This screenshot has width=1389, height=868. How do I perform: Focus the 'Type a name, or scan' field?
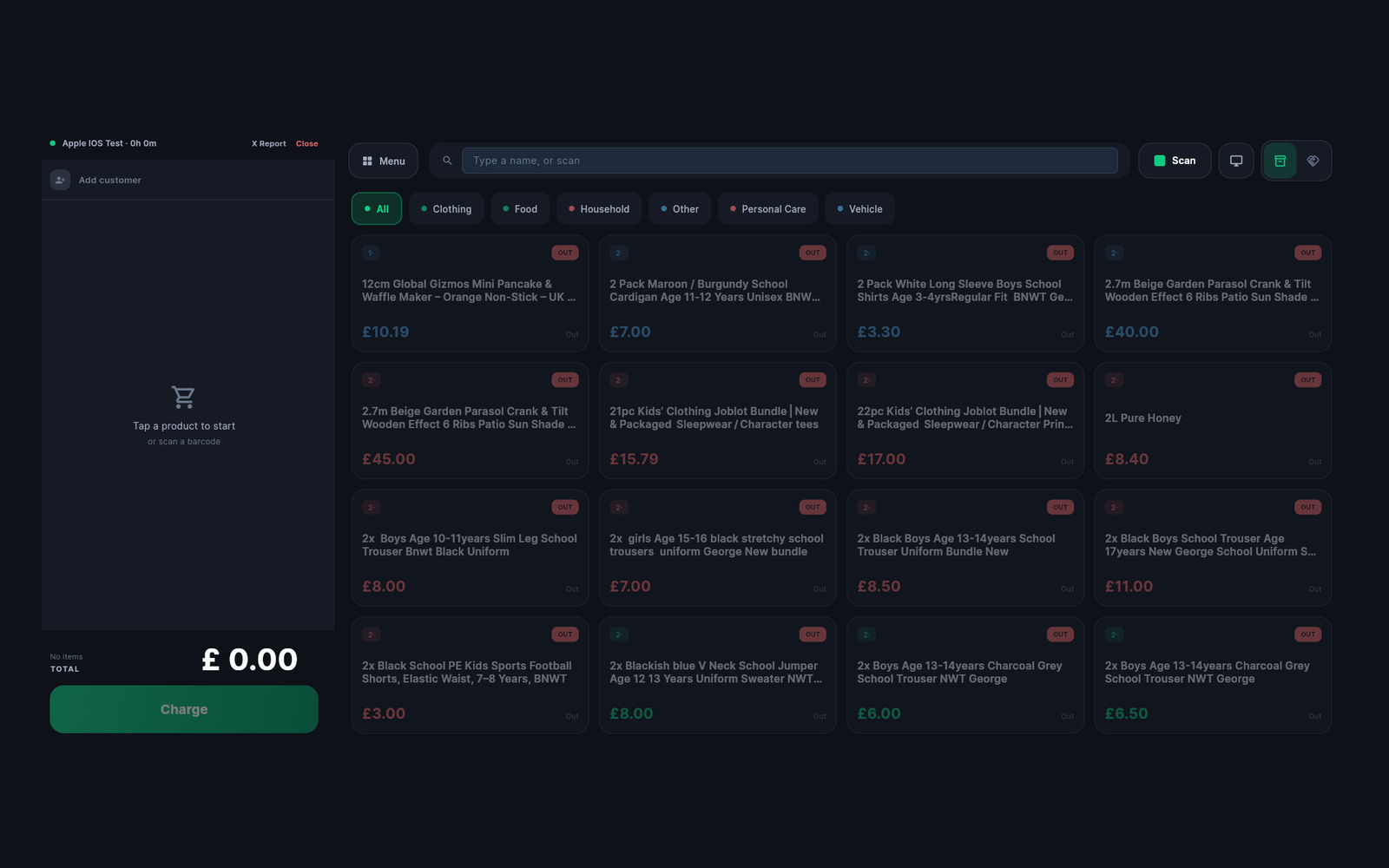pyautogui.click(x=789, y=161)
